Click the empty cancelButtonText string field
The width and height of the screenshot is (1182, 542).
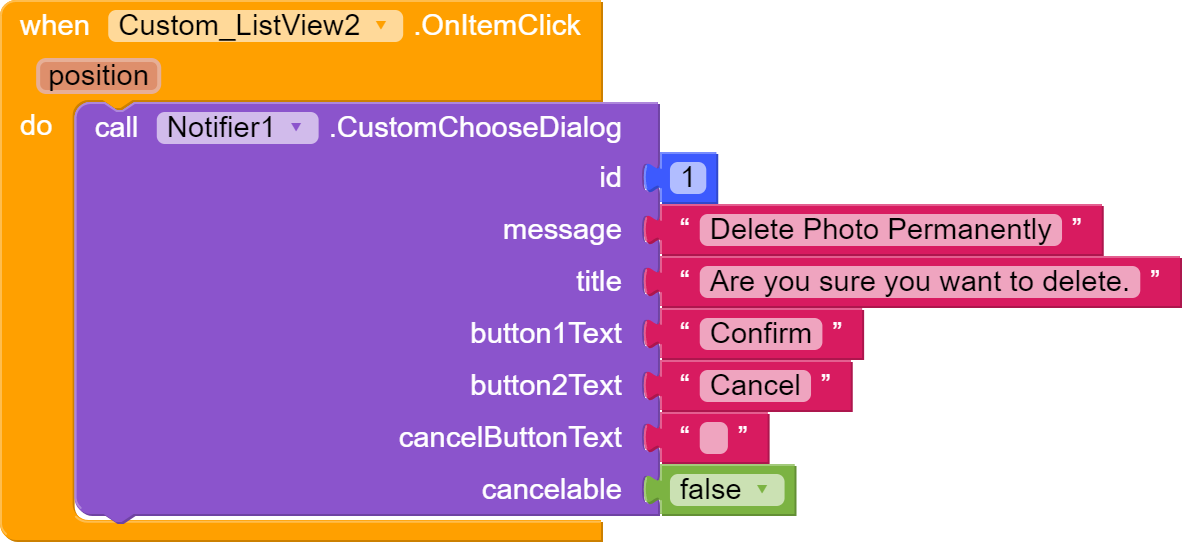click(x=714, y=438)
